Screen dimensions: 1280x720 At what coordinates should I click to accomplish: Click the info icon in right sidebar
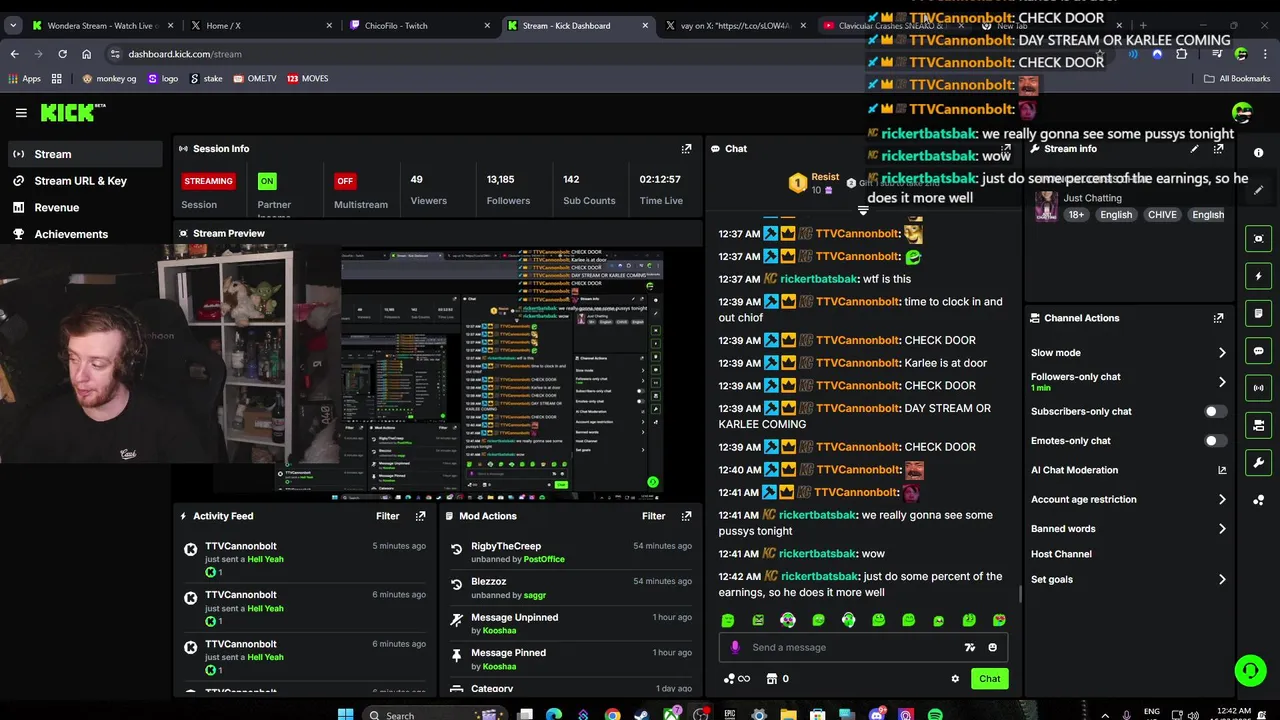click(1258, 153)
